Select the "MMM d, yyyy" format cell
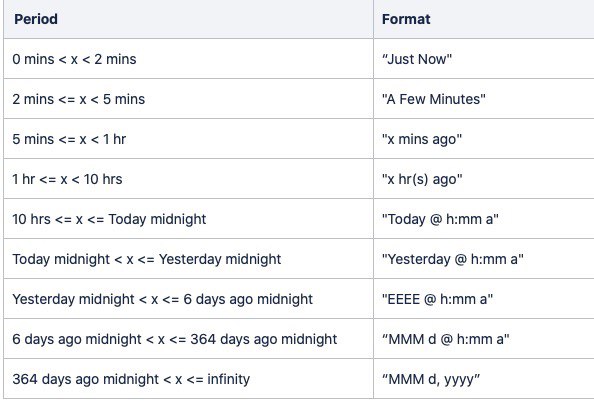 pyautogui.click(x=484, y=378)
